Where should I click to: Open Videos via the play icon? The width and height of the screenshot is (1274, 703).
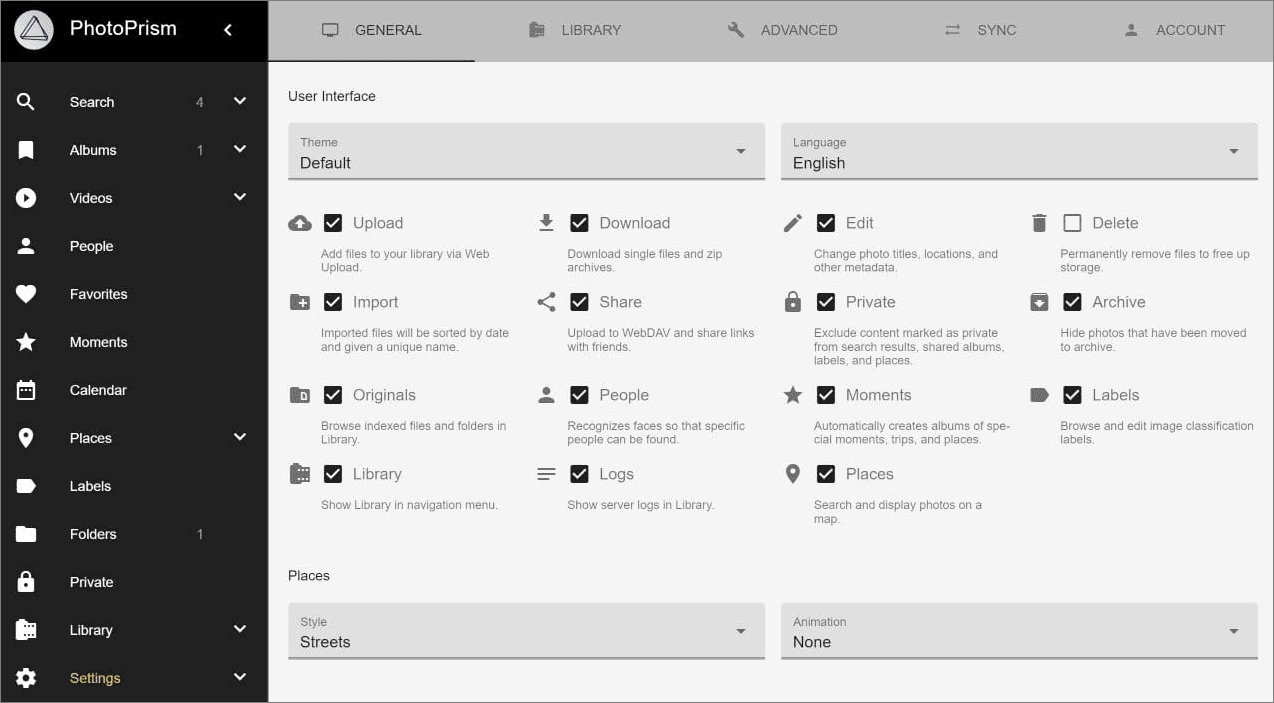coord(25,197)
